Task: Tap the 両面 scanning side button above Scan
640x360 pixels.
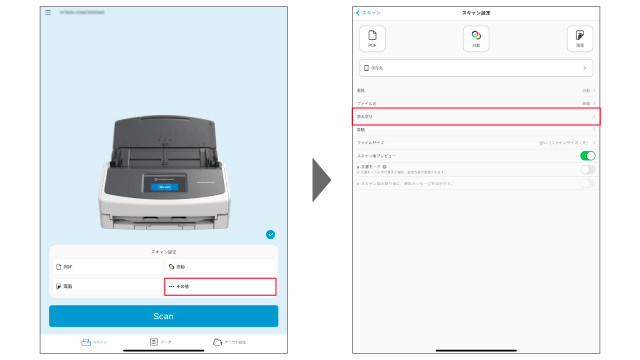Action: pos(107,286)
